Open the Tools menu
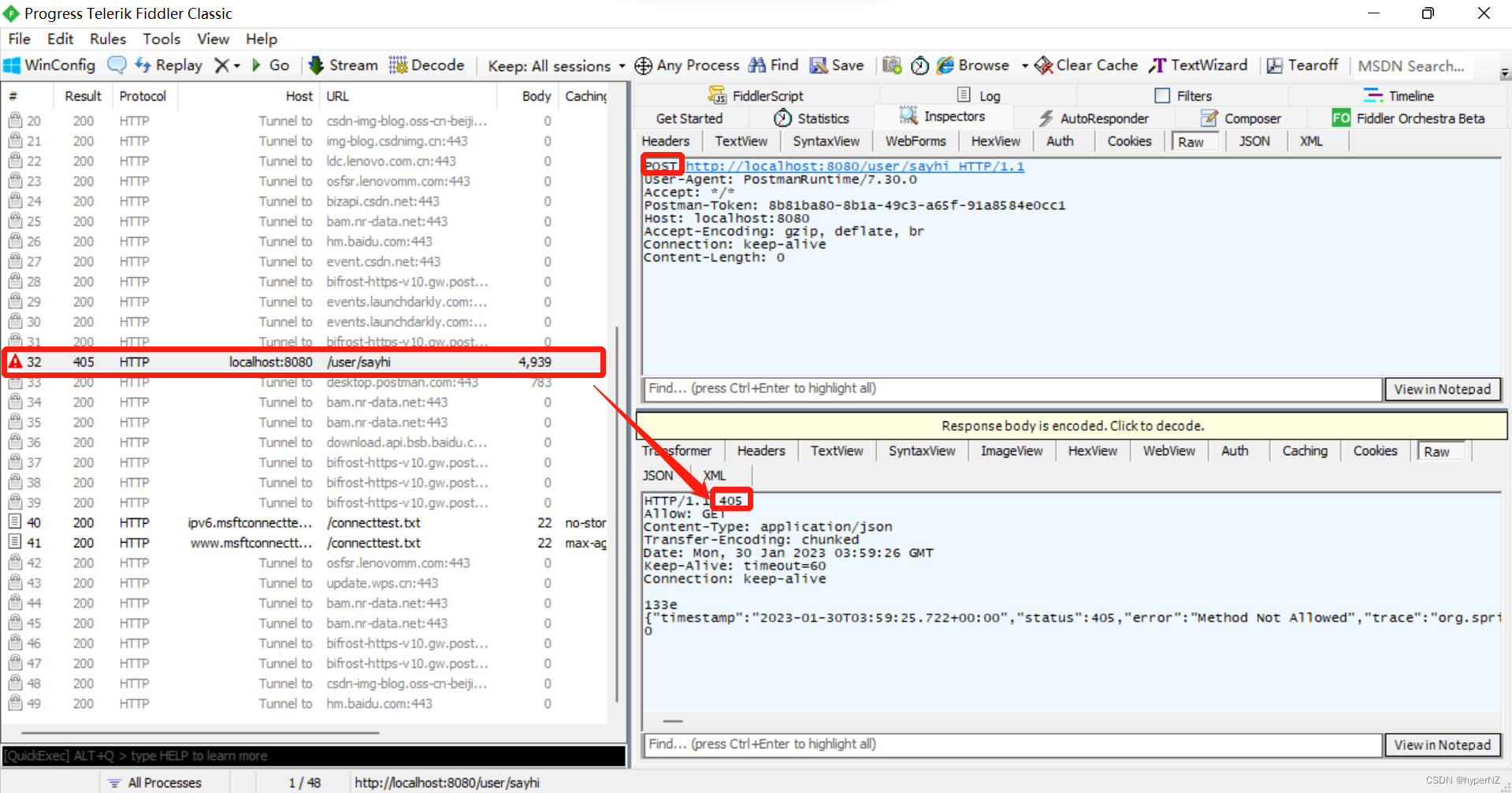The width and height of the screenshot is (1512, 793). click(162, 39)
